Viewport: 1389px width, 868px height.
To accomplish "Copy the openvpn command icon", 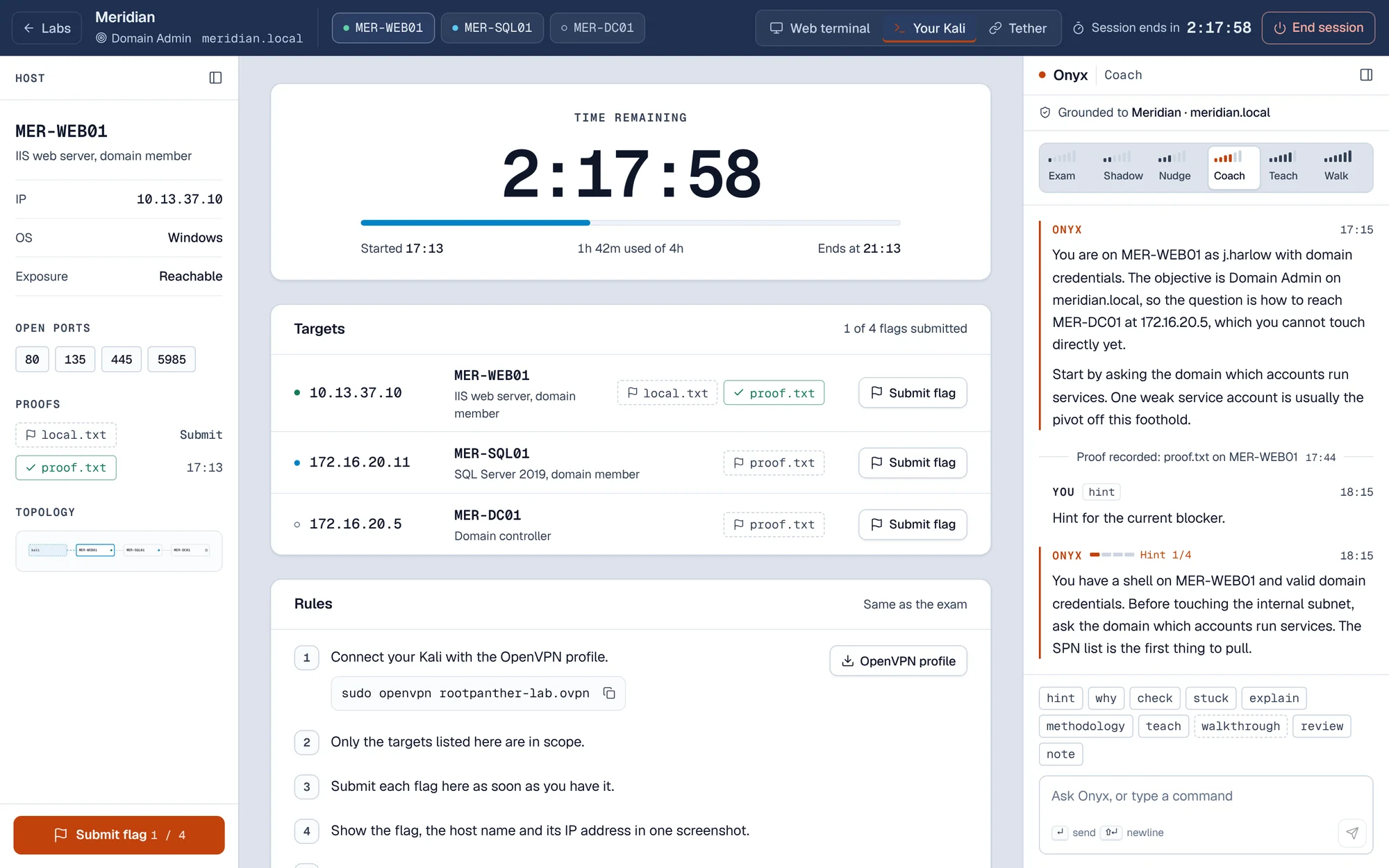I will 609,693.
